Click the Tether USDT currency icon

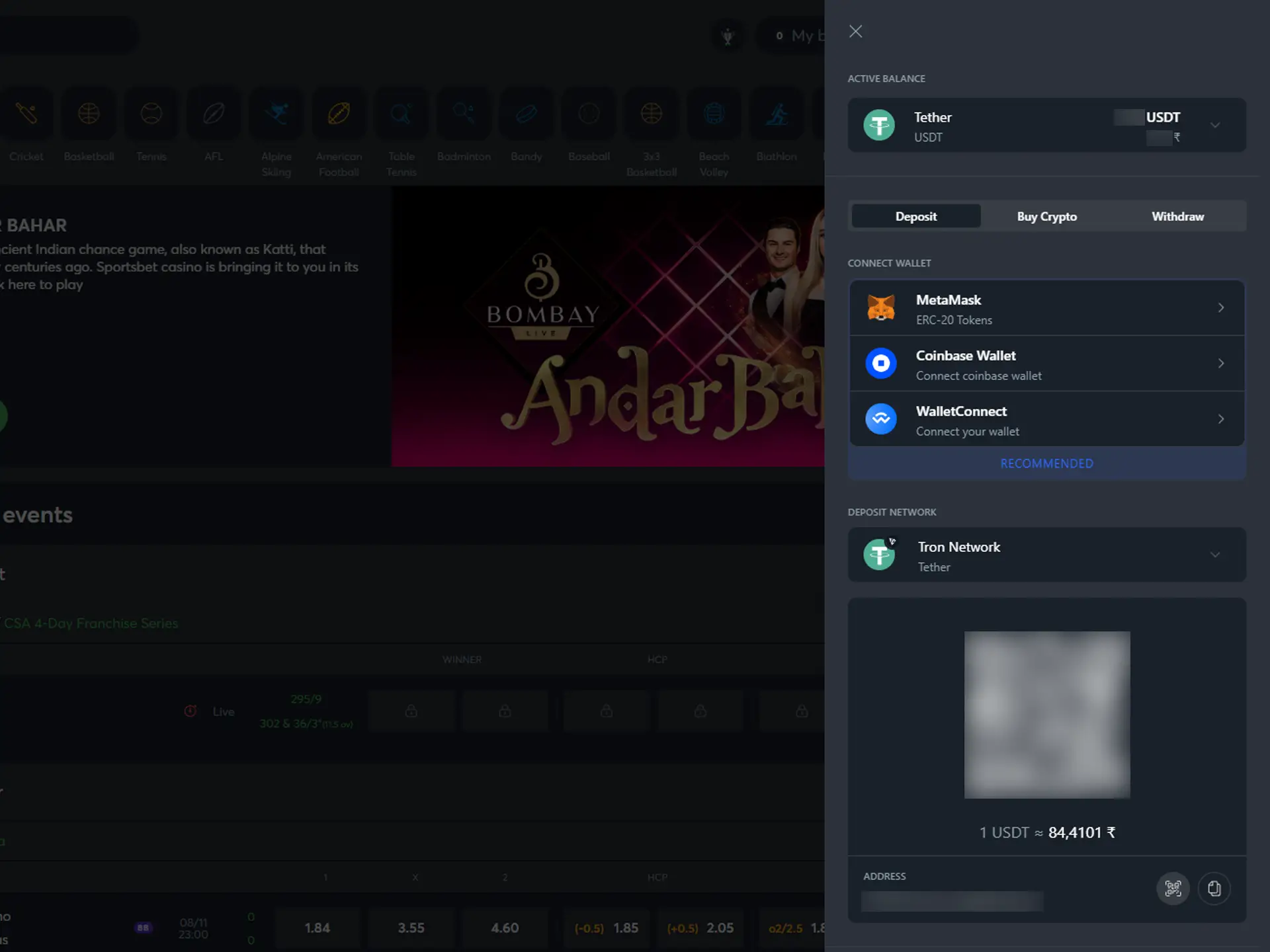(879, 125)
